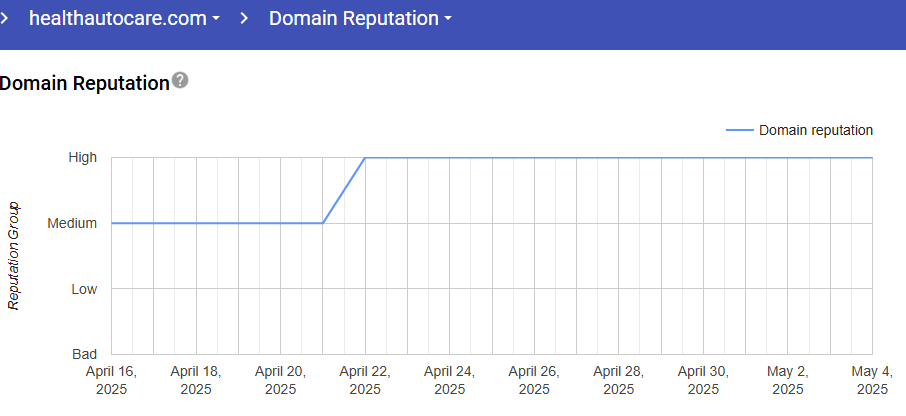Select the April 16, 2025 date label
Viewport: 906px width, 416px height.
(111, 379)
